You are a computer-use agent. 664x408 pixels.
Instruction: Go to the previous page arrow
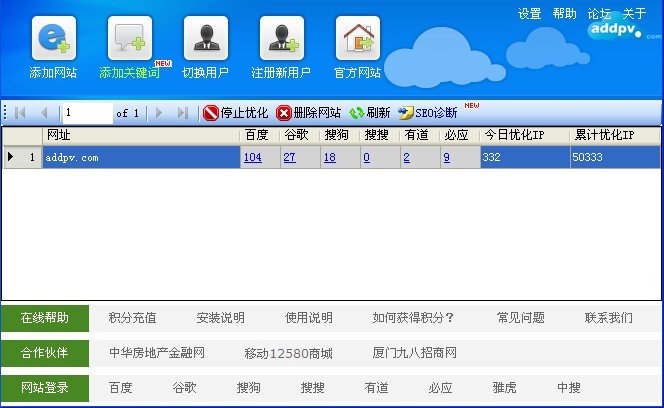click(44, 113)
